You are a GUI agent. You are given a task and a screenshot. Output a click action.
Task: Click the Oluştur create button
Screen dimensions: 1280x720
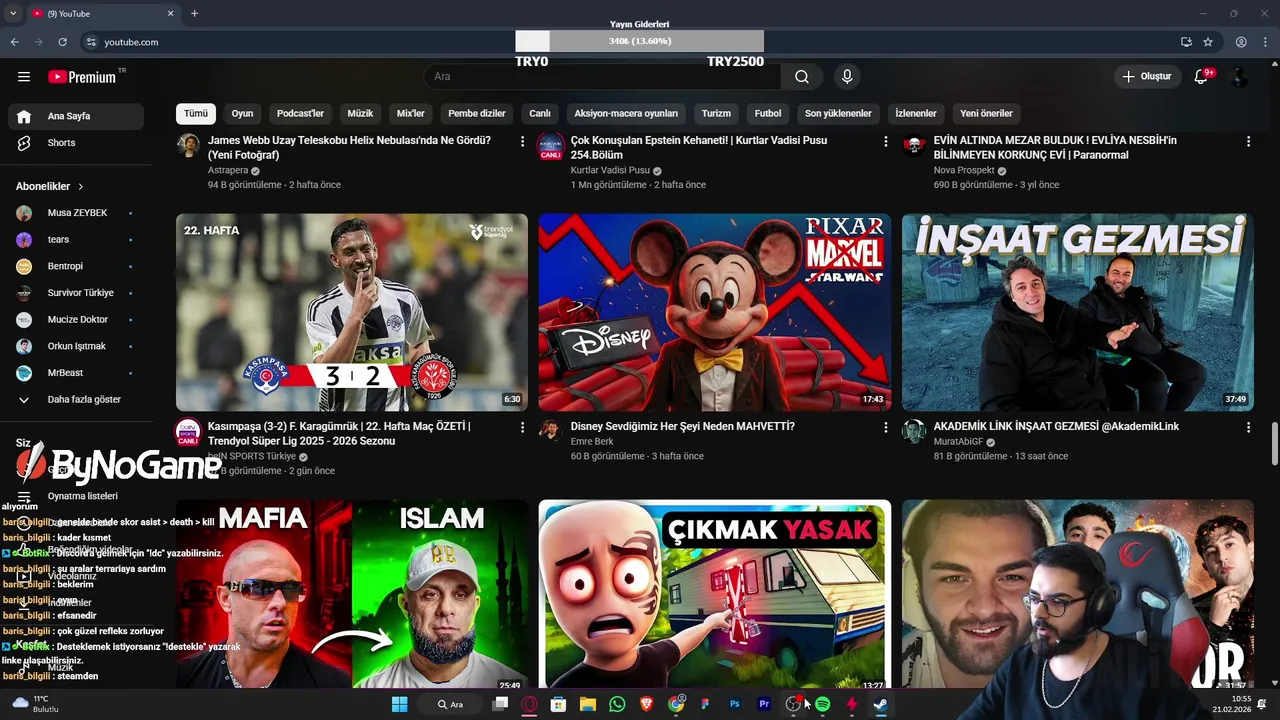[1146, 77]
